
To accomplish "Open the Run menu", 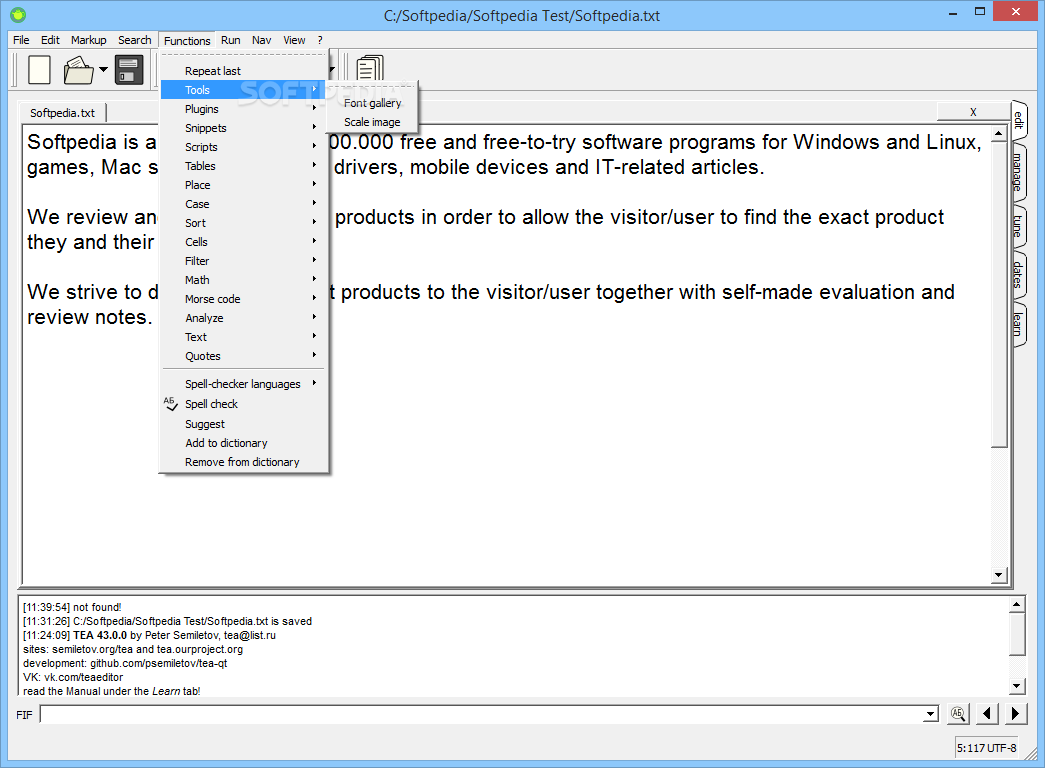I will tap(231, 40).
